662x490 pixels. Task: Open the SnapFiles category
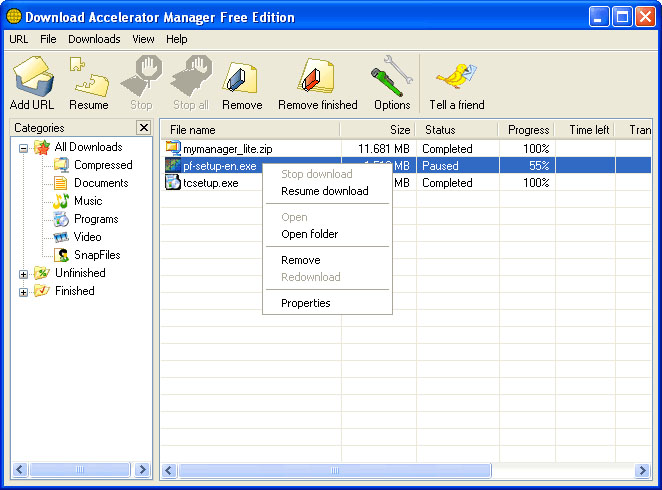(x=96, y=255)
